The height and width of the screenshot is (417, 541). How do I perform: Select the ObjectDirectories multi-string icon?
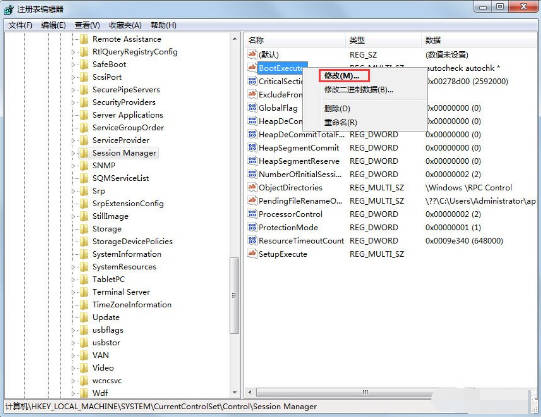[252, 188]
